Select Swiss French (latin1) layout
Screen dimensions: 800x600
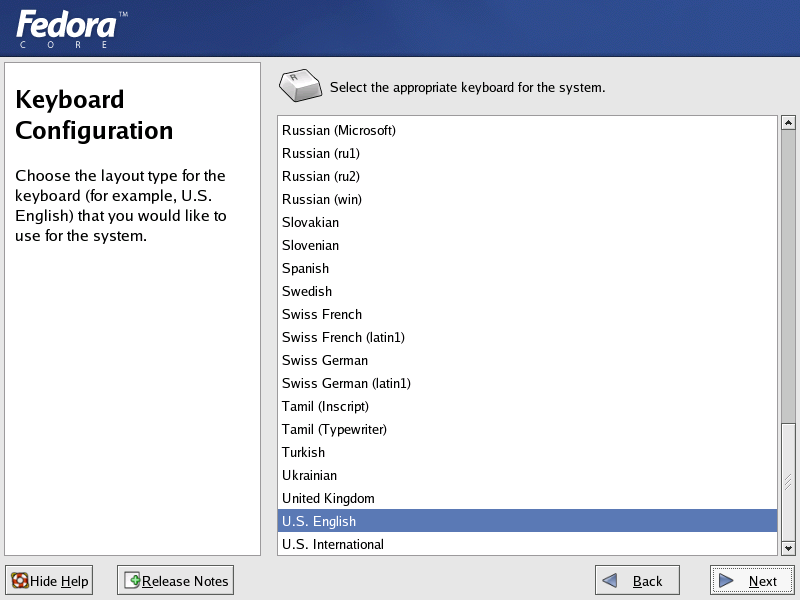(x=527, y=337)
